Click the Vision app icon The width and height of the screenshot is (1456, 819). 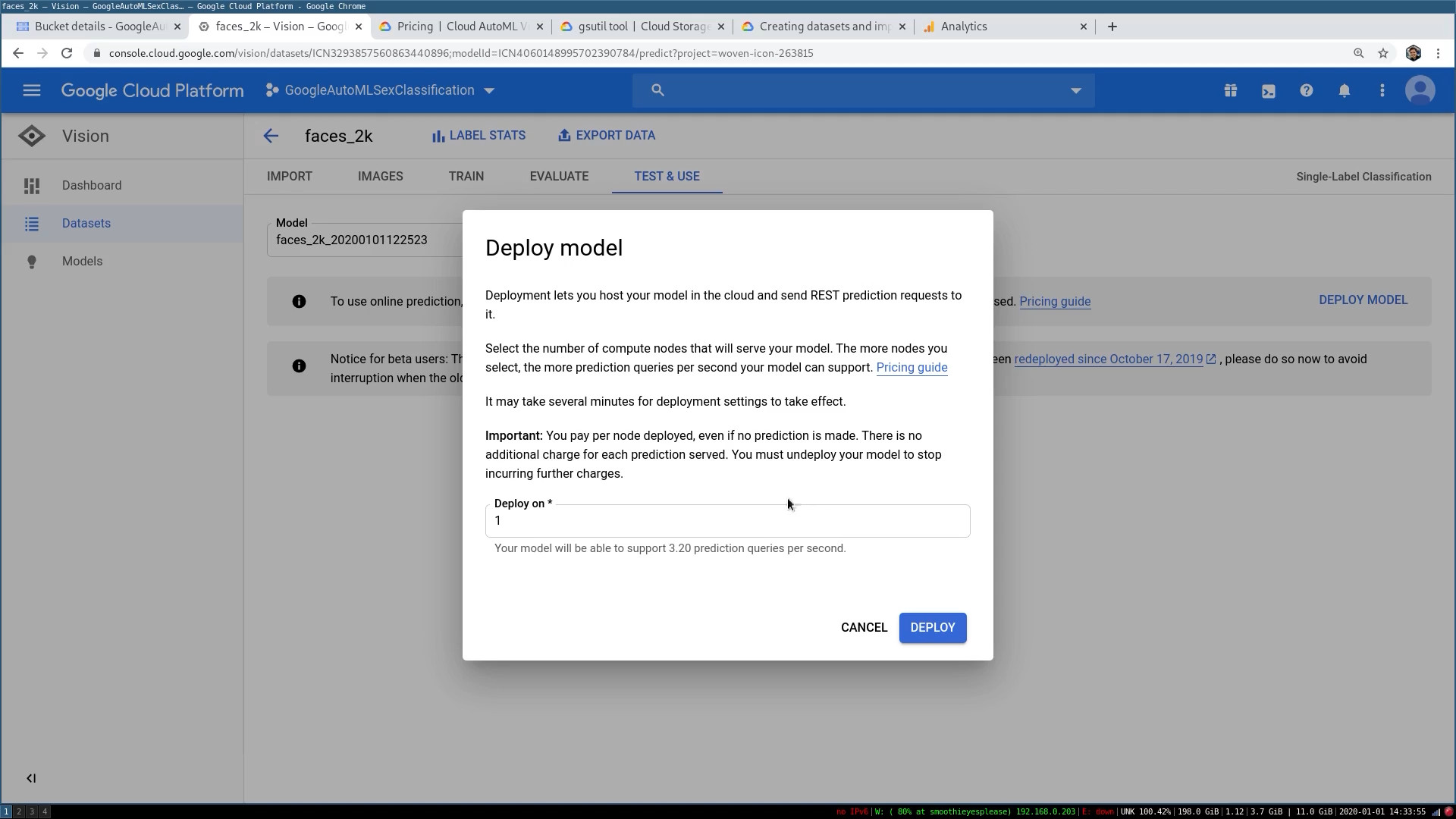point(32,136)
